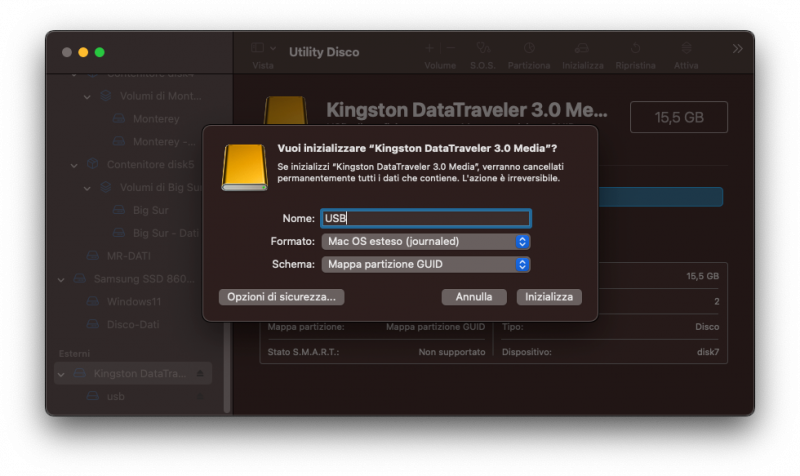
Task: Click the add volume plus icon
Action: [x=430, y=48]
